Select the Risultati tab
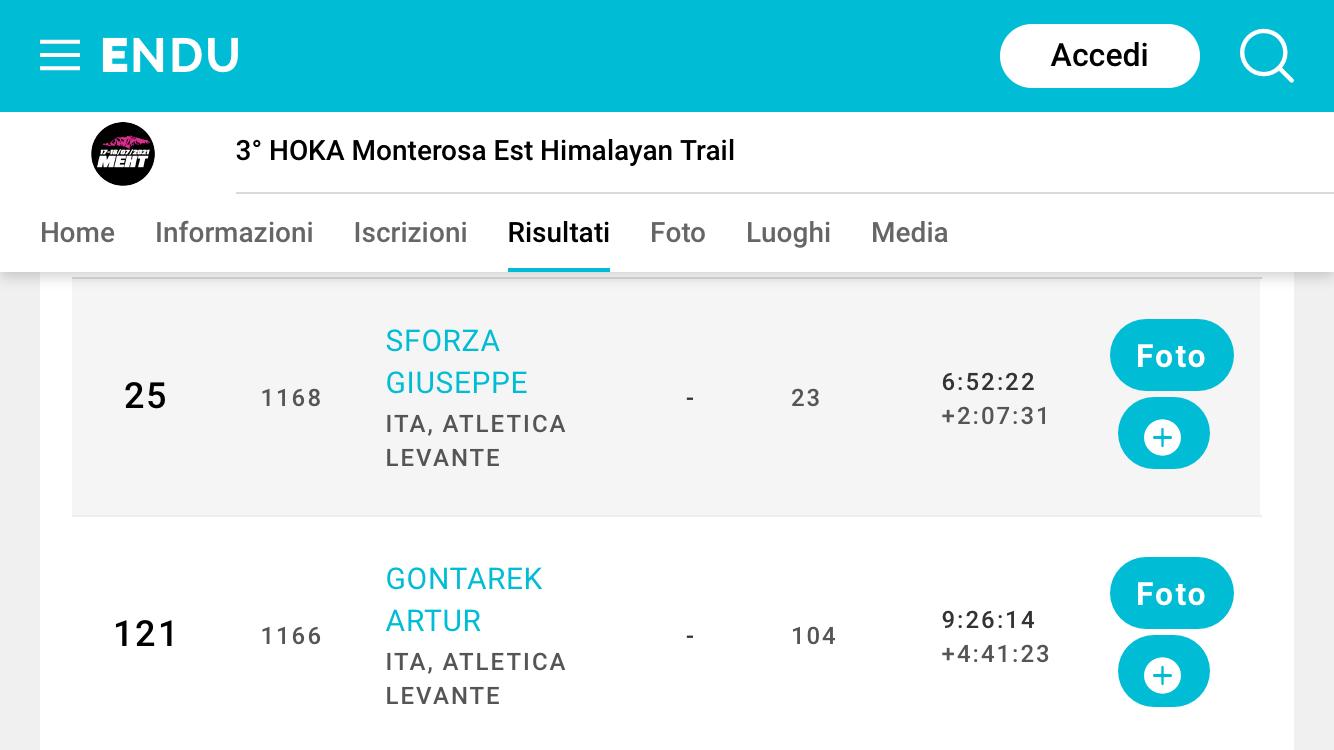 click(558, 232)
